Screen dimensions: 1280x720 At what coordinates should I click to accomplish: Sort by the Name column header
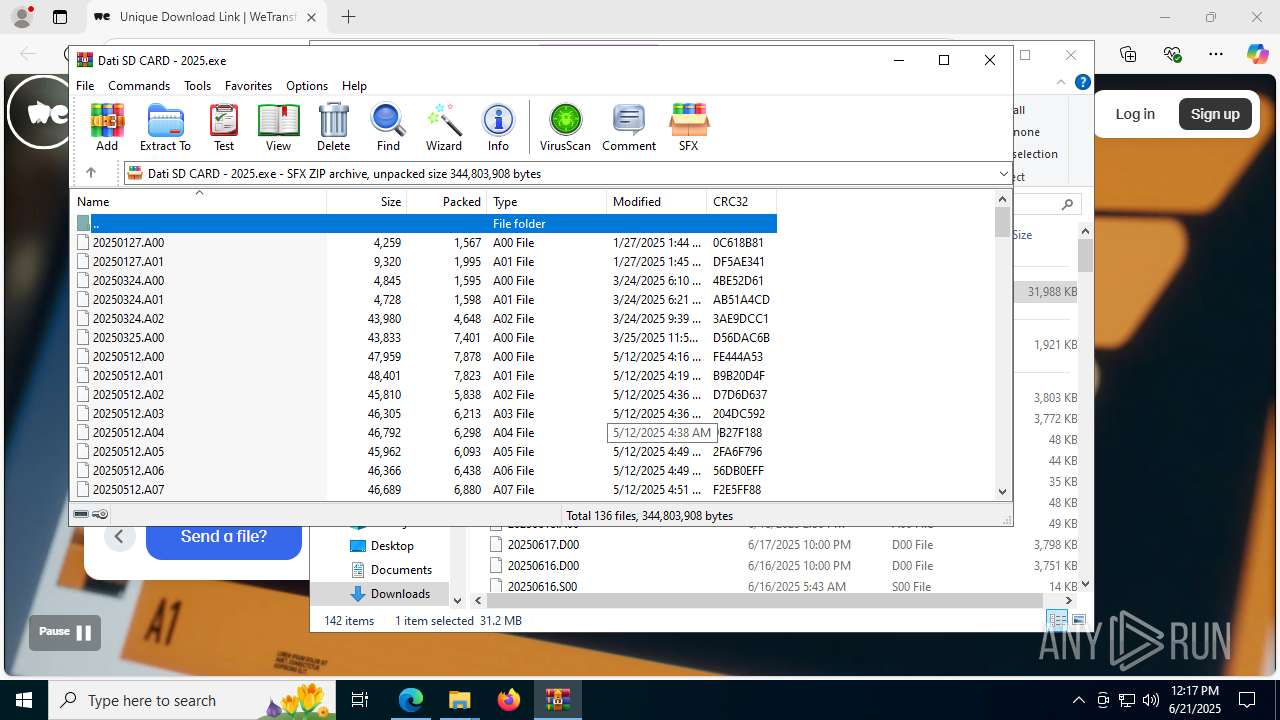(x=199, y=201)
